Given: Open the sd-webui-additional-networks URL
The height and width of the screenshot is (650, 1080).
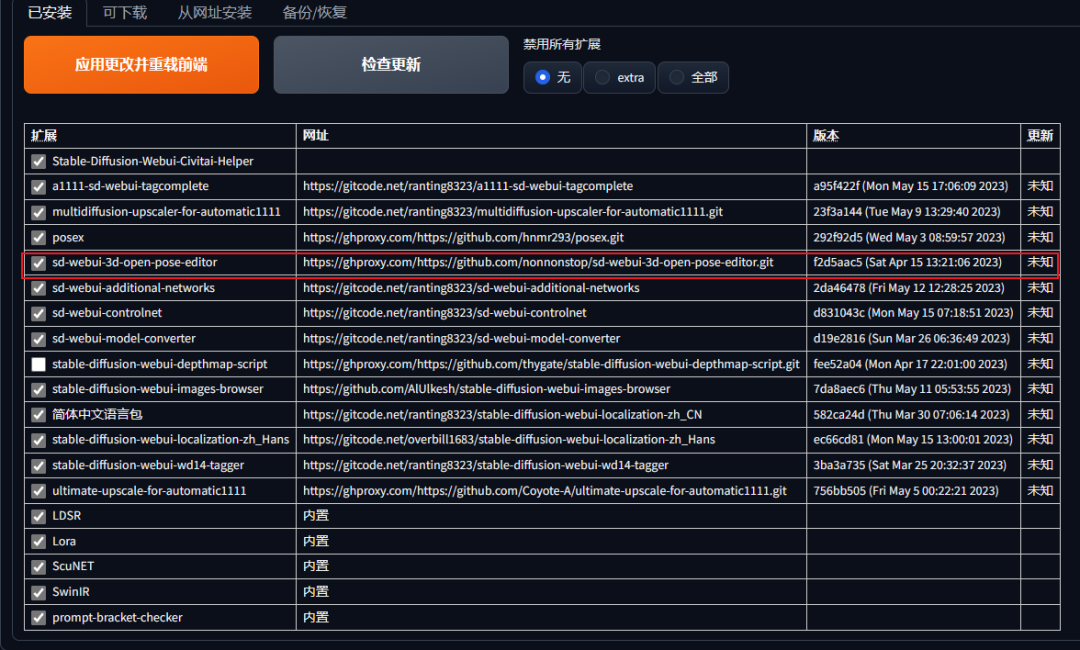Looking at the screenshot, I should tap(471, 288).
